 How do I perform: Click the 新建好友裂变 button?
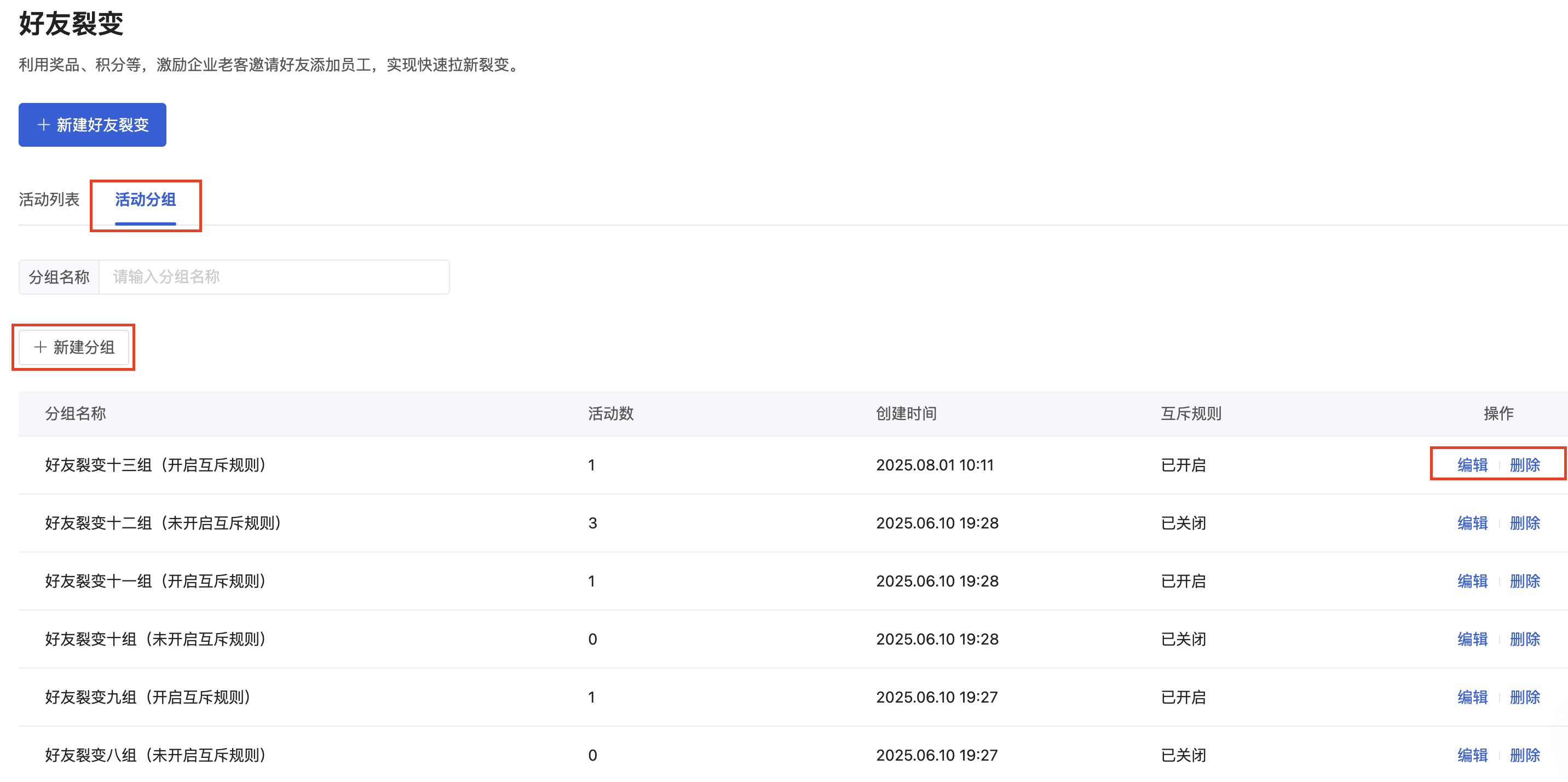tap(92, 125)
